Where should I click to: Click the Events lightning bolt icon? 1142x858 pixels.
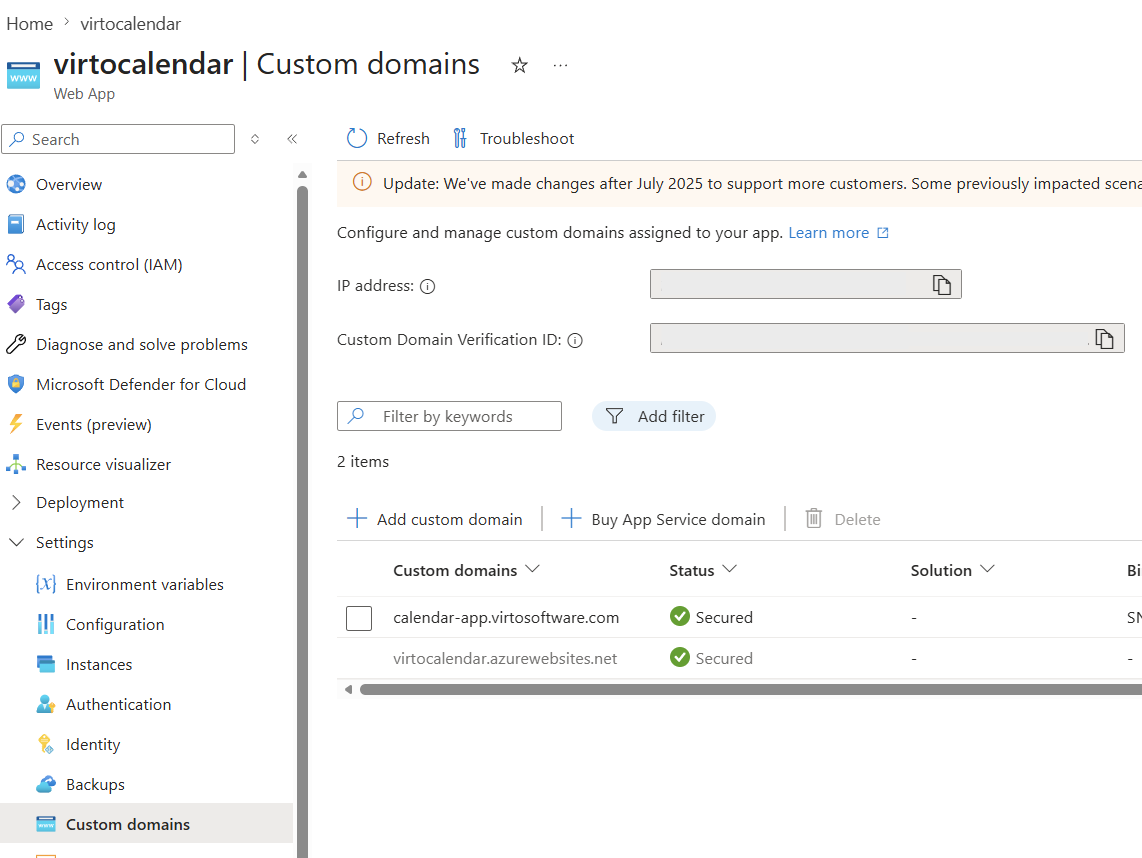[16, 425]
